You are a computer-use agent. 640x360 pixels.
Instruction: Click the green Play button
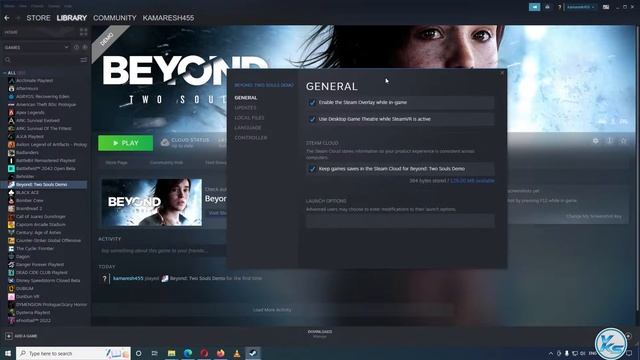[126, 143]
